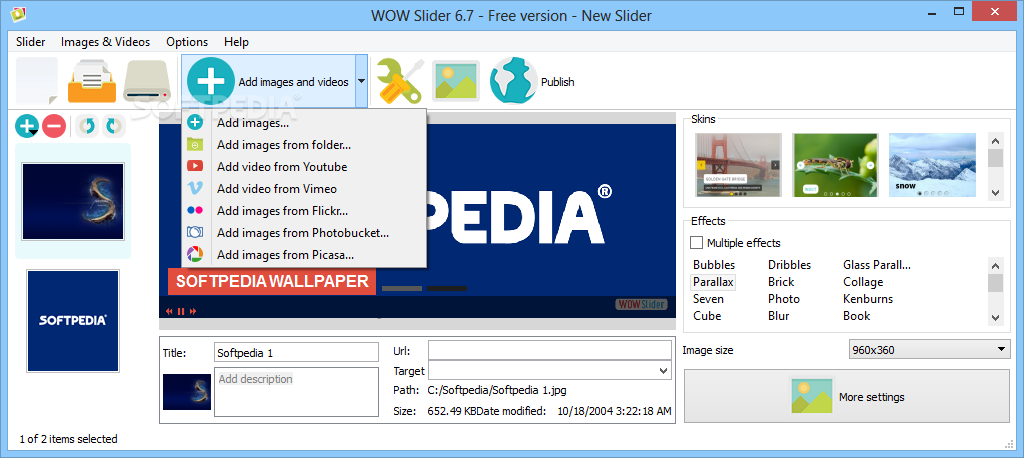The width and height of the screenshot is (1024, 458).
Task: Select the Seven effect
Action: point(709,299)
